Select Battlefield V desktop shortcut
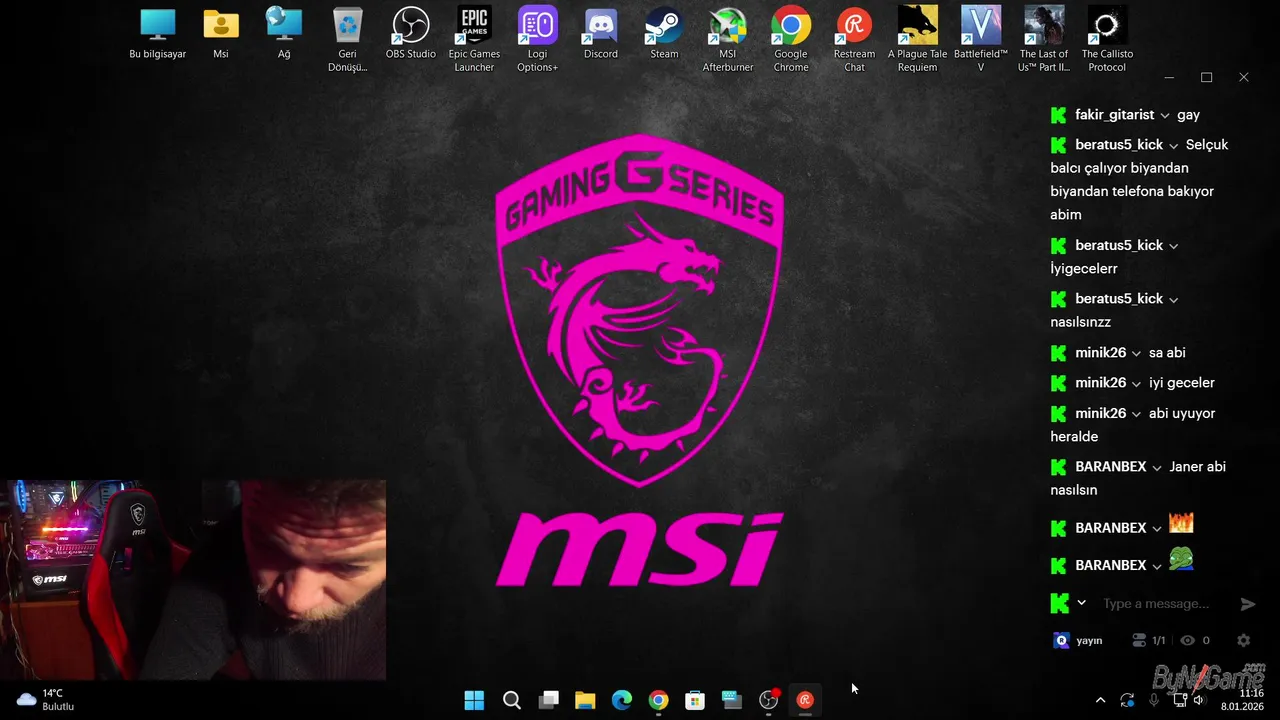Image resolution: width=1280 pixels, height=720 pixels. pos(981,40)
